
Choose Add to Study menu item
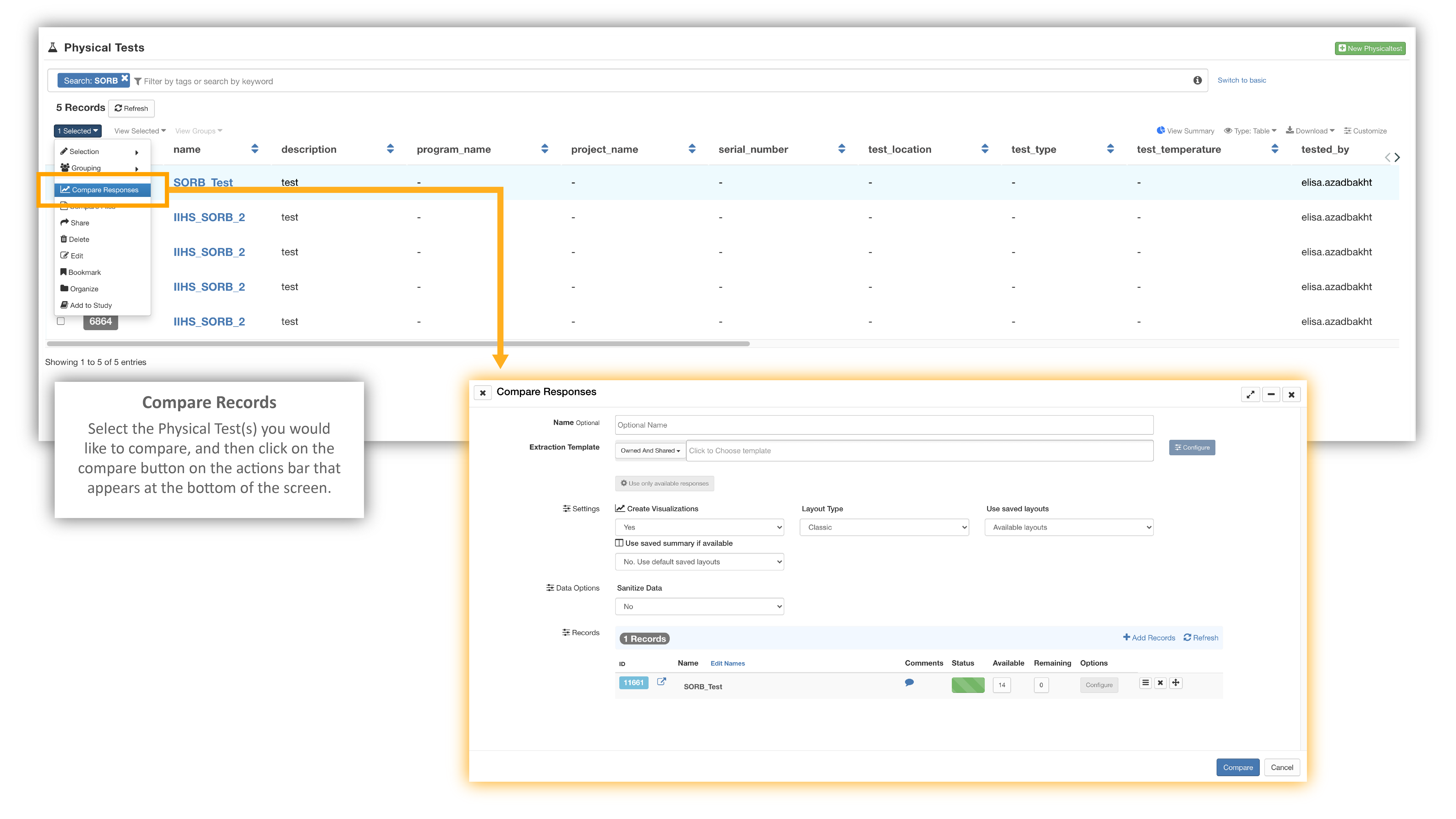102,305
